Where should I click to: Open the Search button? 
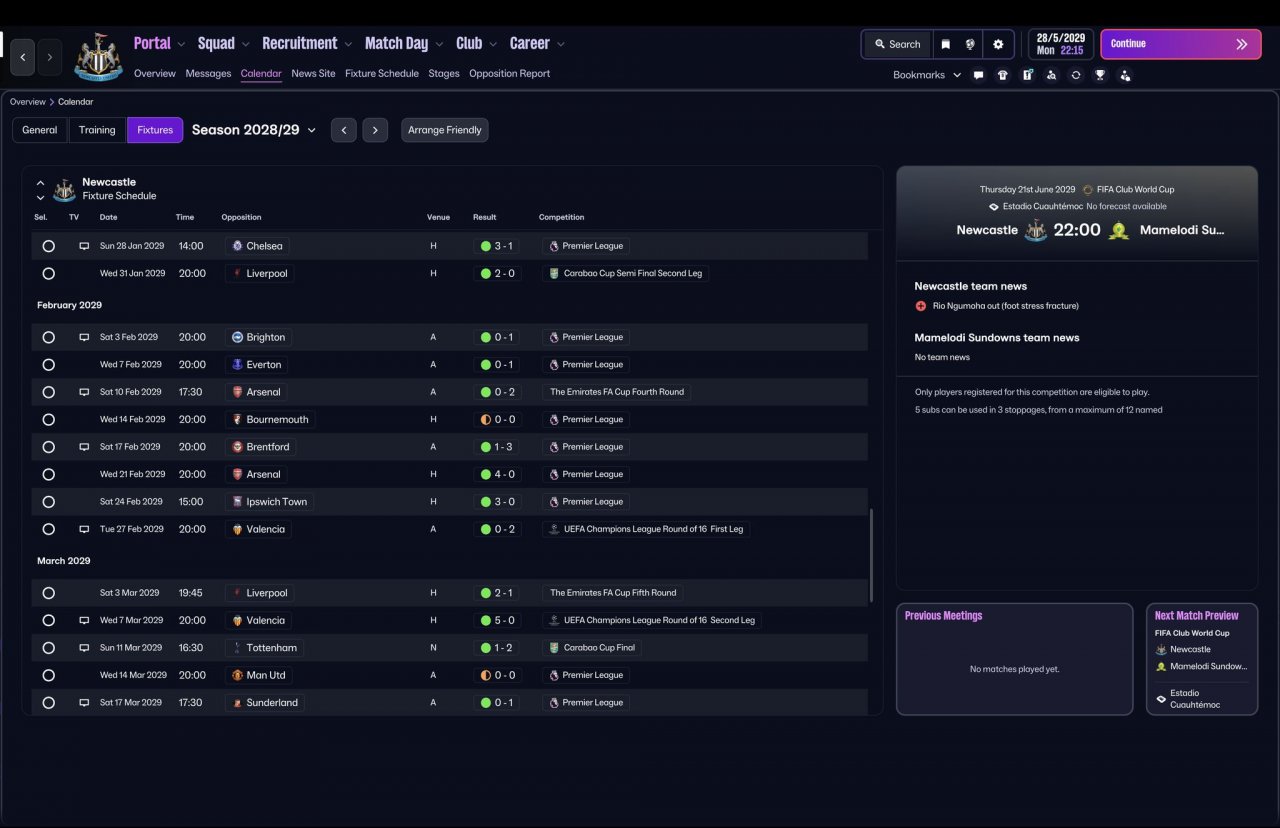(x=897, y=44)
